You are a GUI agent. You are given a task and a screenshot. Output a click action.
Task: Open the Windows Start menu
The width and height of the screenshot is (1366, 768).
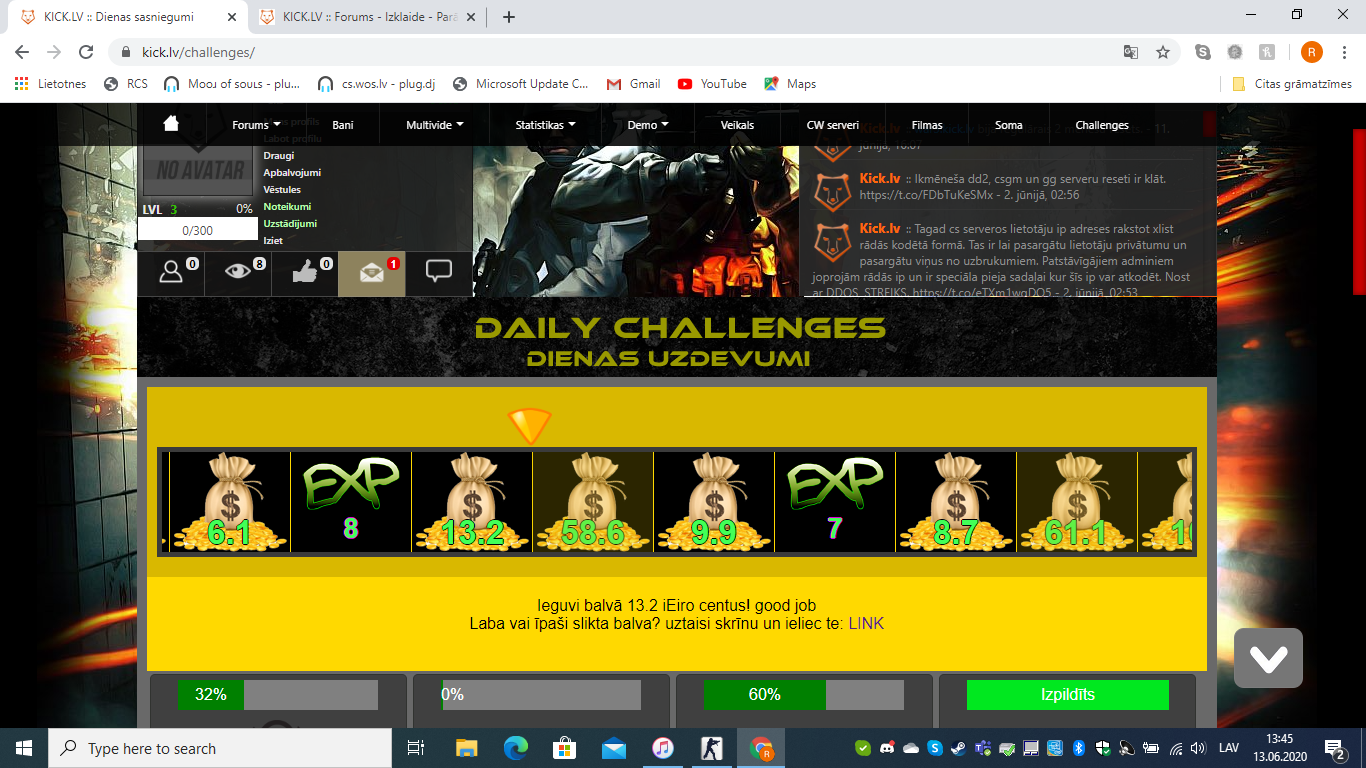point(24,748)
